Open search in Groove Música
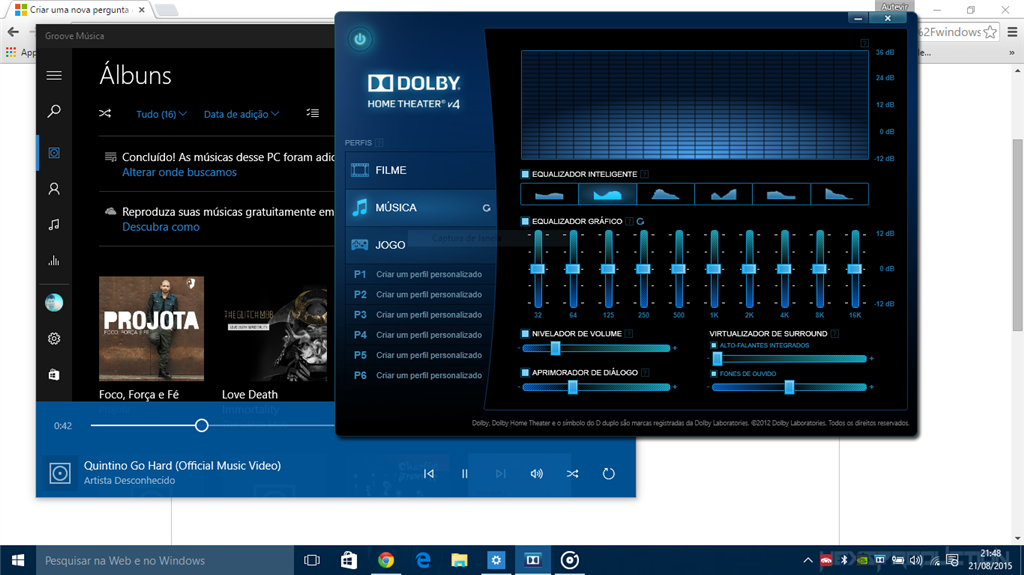This screenshot has width=1024, height=575. [x=54, y=111]
